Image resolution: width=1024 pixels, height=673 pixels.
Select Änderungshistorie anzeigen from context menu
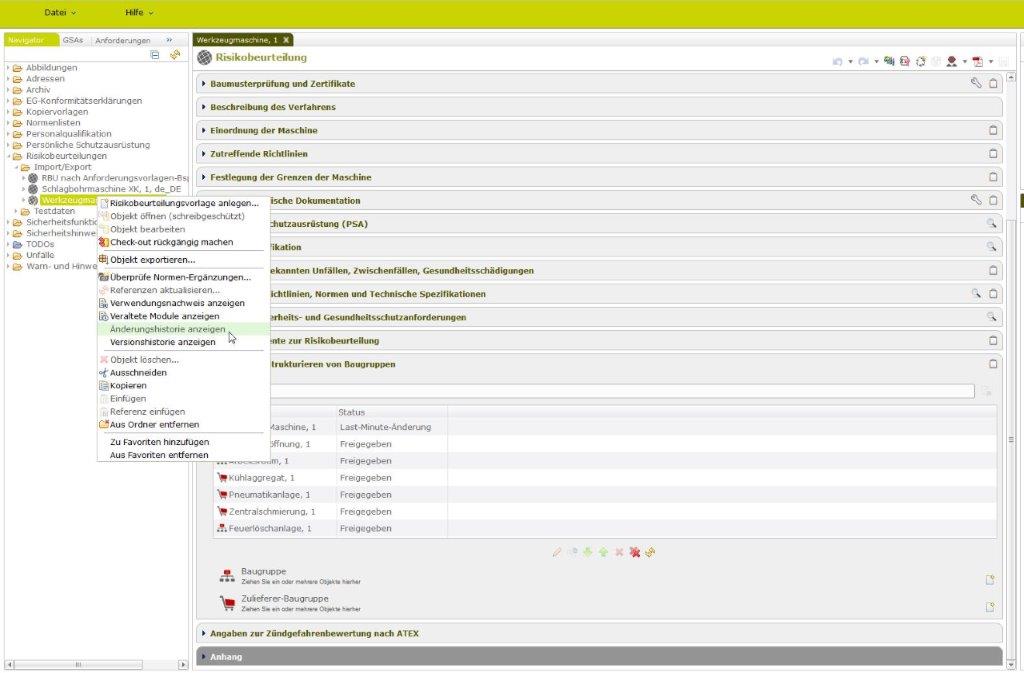tap(167, 329)
